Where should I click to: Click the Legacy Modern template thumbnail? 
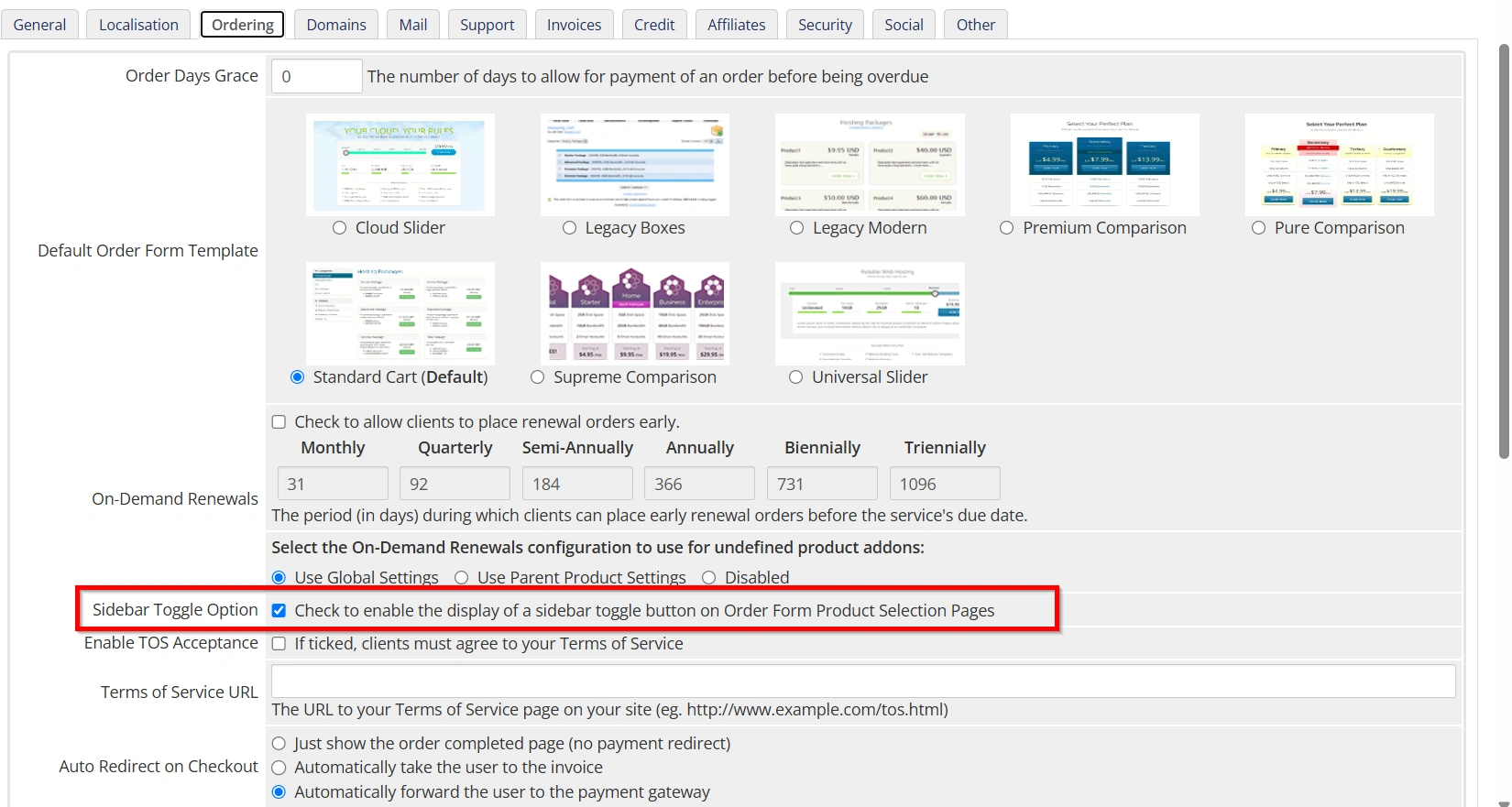pyautogui.click(x=870, y=165)
